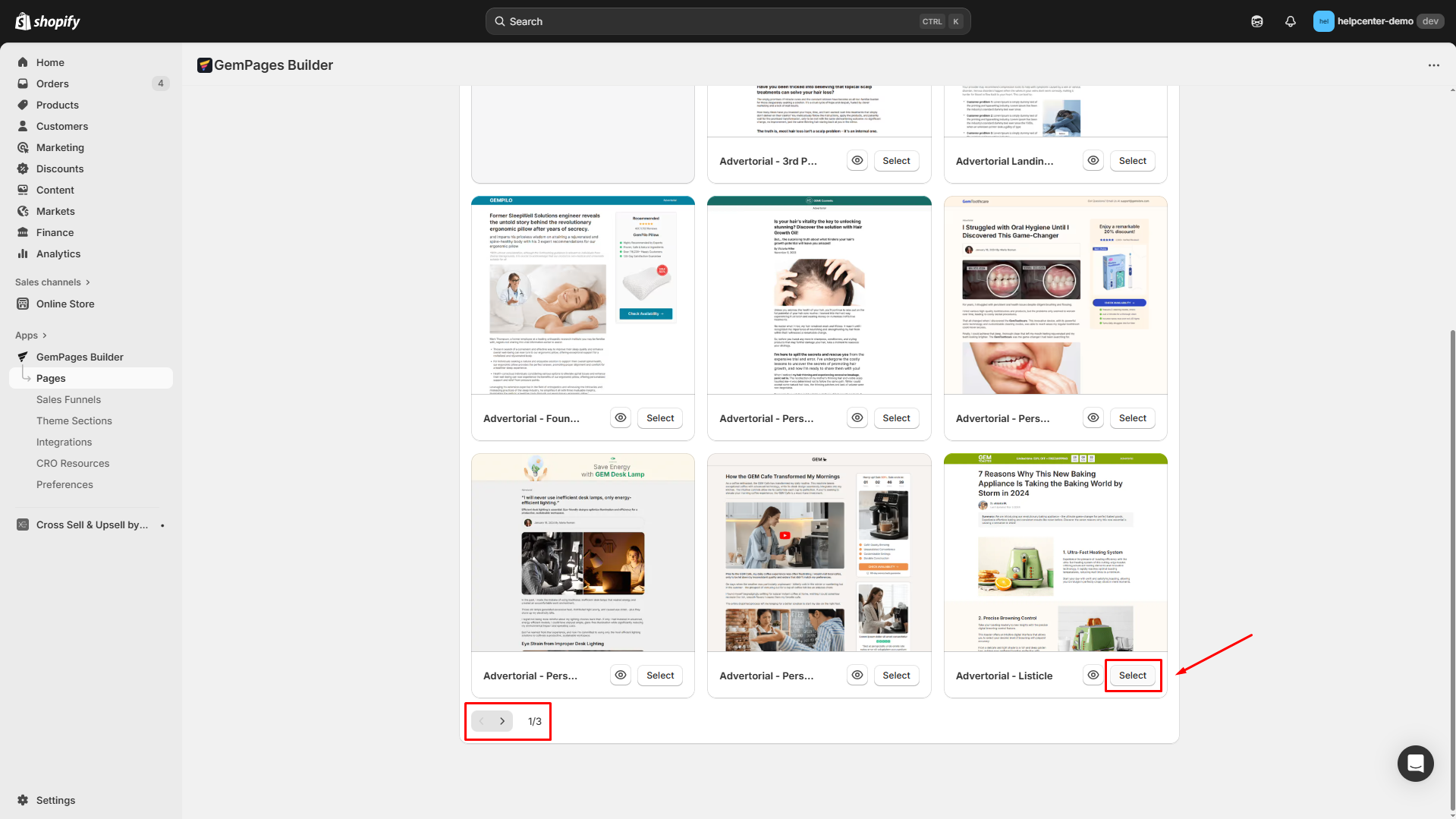1456x819 pixels.
Task: Select the Advertorial - Listicle template
Action: (1132, 676)
